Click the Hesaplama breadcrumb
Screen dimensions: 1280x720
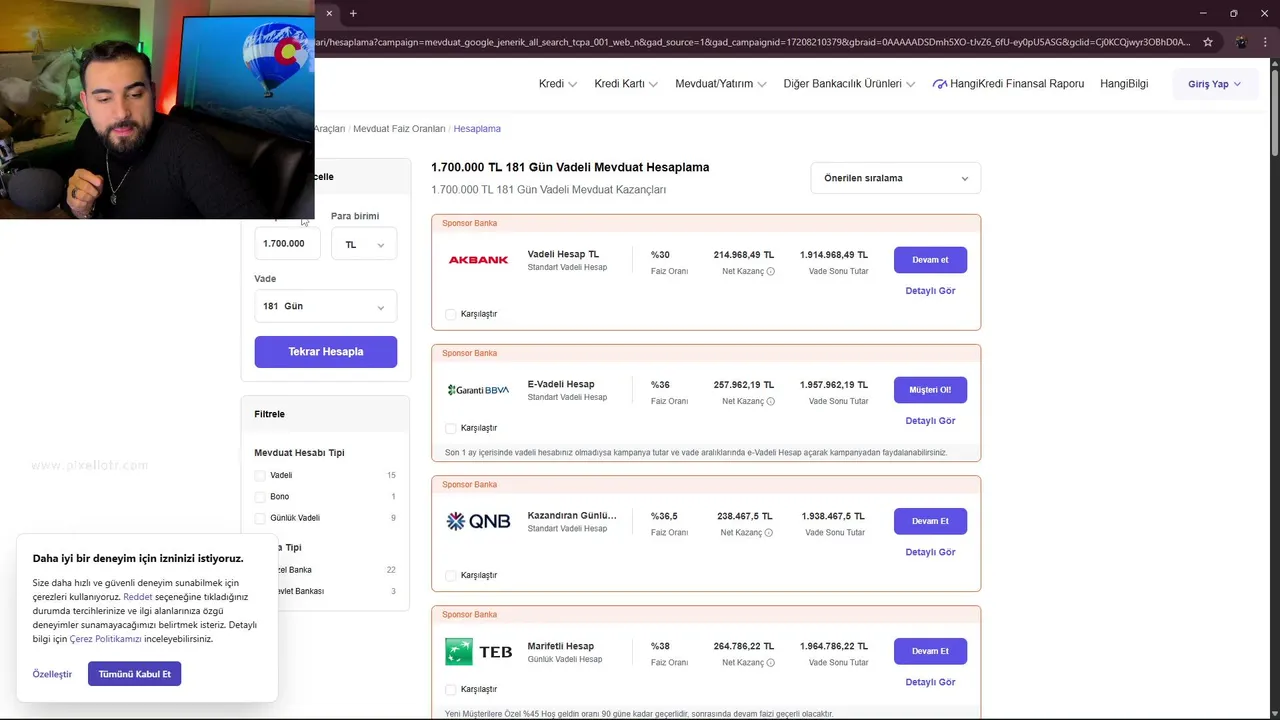tap(477, 129)
